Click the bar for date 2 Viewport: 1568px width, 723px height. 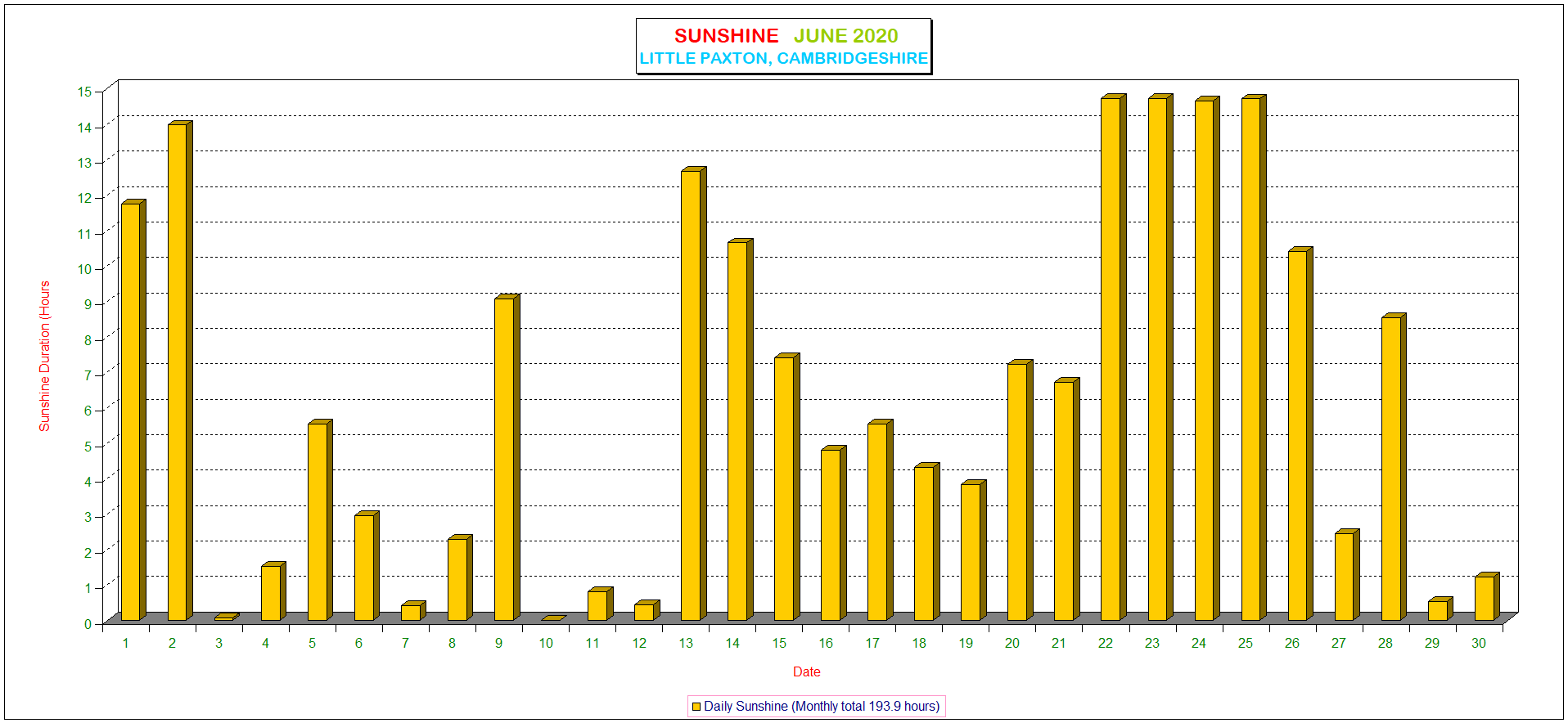(x=180, y=370)
